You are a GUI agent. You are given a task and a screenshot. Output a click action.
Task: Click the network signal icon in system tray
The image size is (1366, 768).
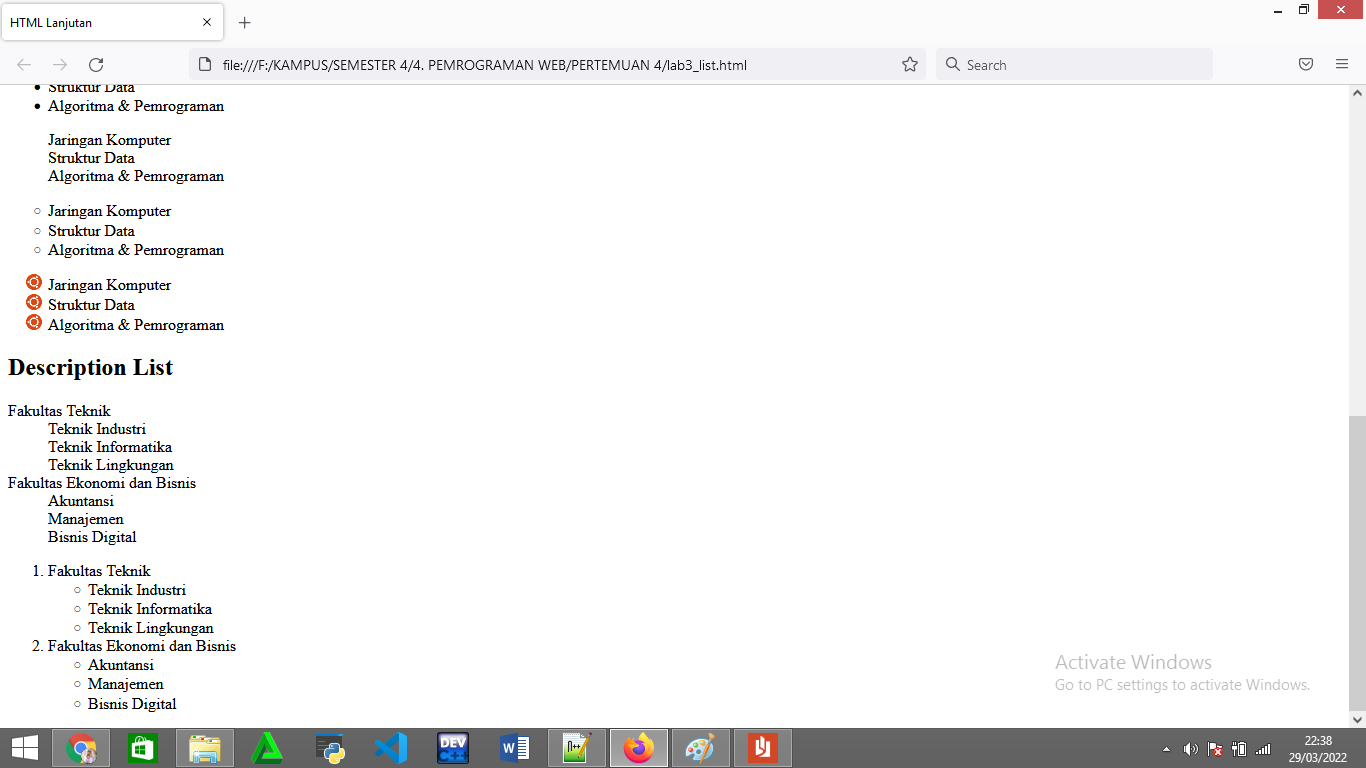click(x=1262, y=748)
